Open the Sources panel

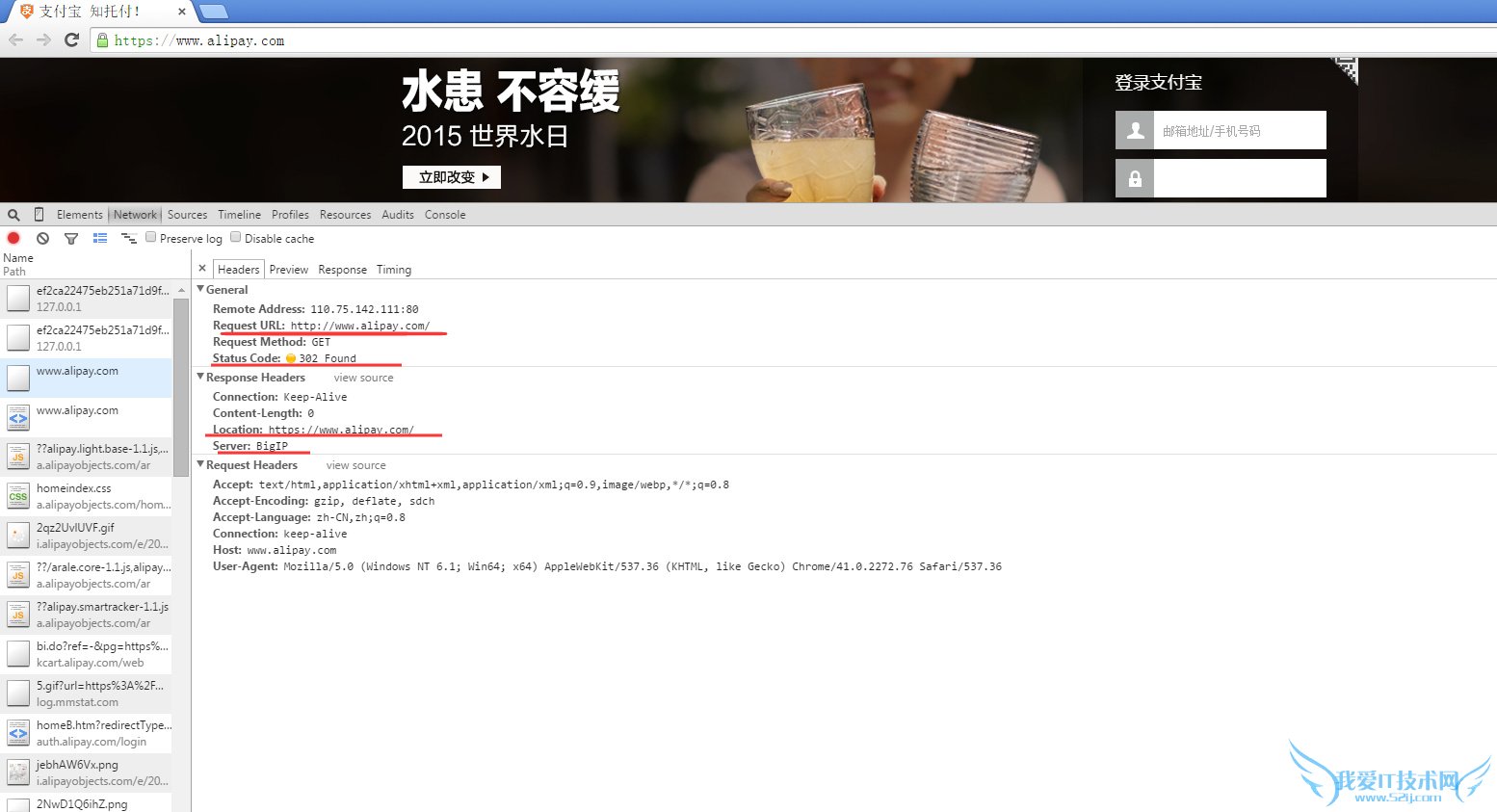(x=187, y=215)
